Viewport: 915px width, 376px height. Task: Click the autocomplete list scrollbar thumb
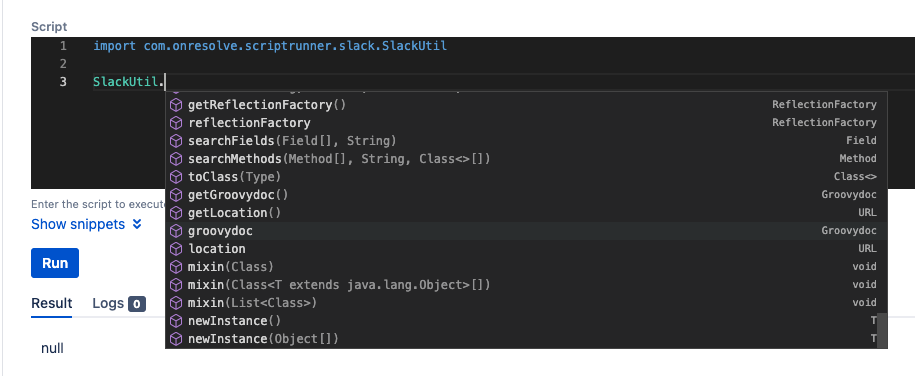coord(882,330)
